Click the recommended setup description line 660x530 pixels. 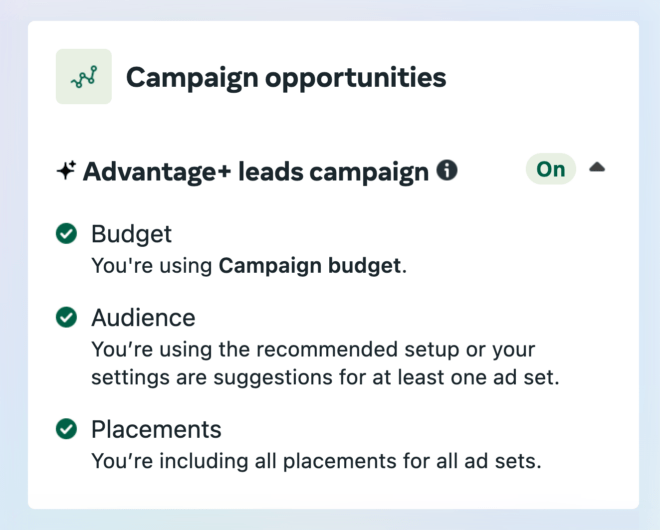313,349
